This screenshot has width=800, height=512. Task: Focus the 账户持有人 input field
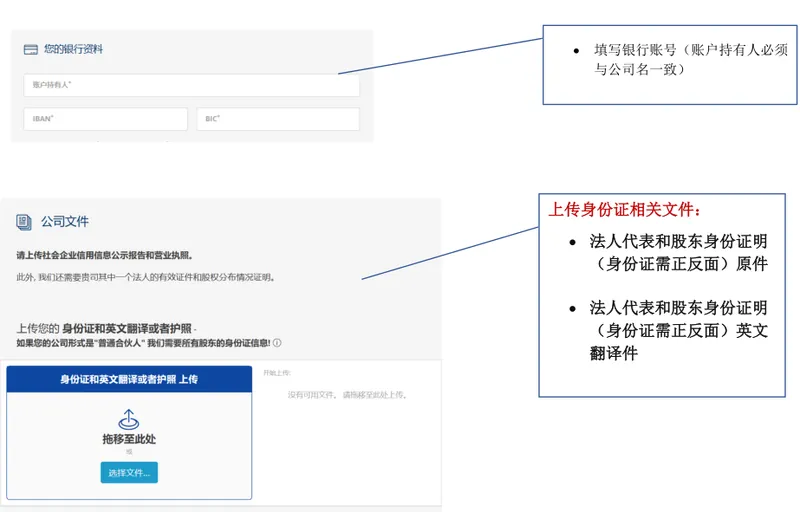(x=191, y=85)
